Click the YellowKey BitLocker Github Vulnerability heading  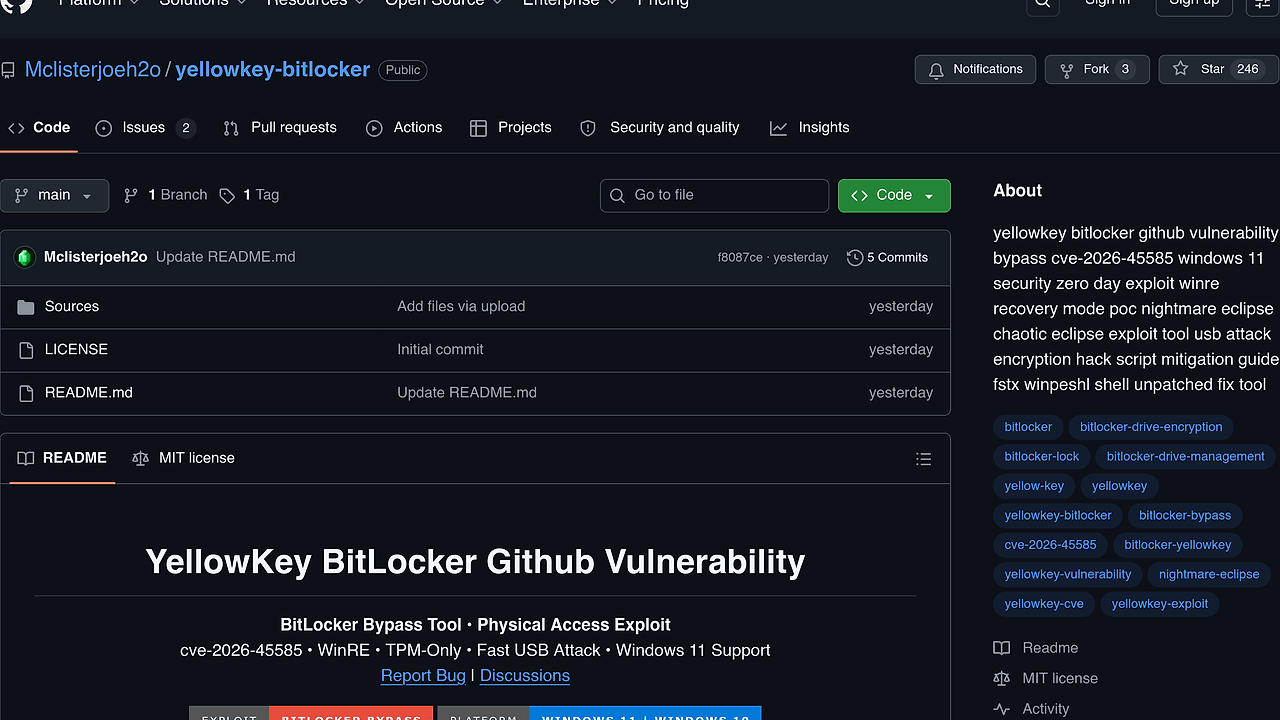point(475,562)
